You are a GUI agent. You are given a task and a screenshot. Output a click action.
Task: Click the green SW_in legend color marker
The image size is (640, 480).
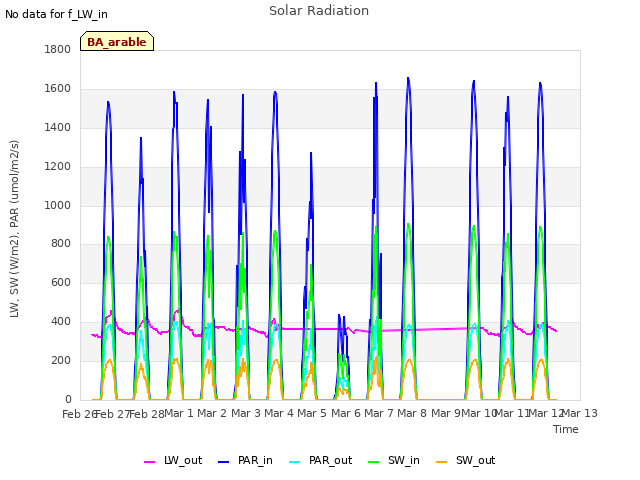click(x=373, y=462)
